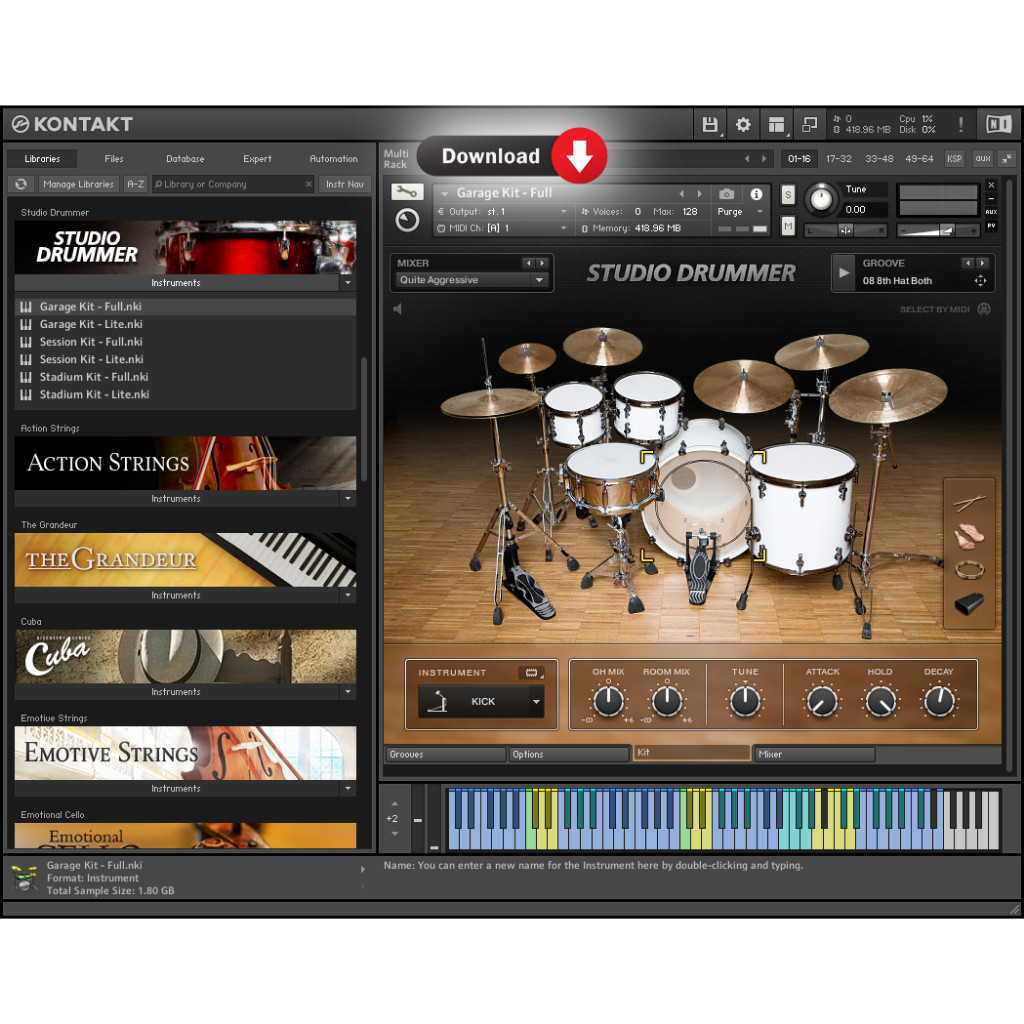Click next groove arrow in GROOVE box

[x=983, y=263]
